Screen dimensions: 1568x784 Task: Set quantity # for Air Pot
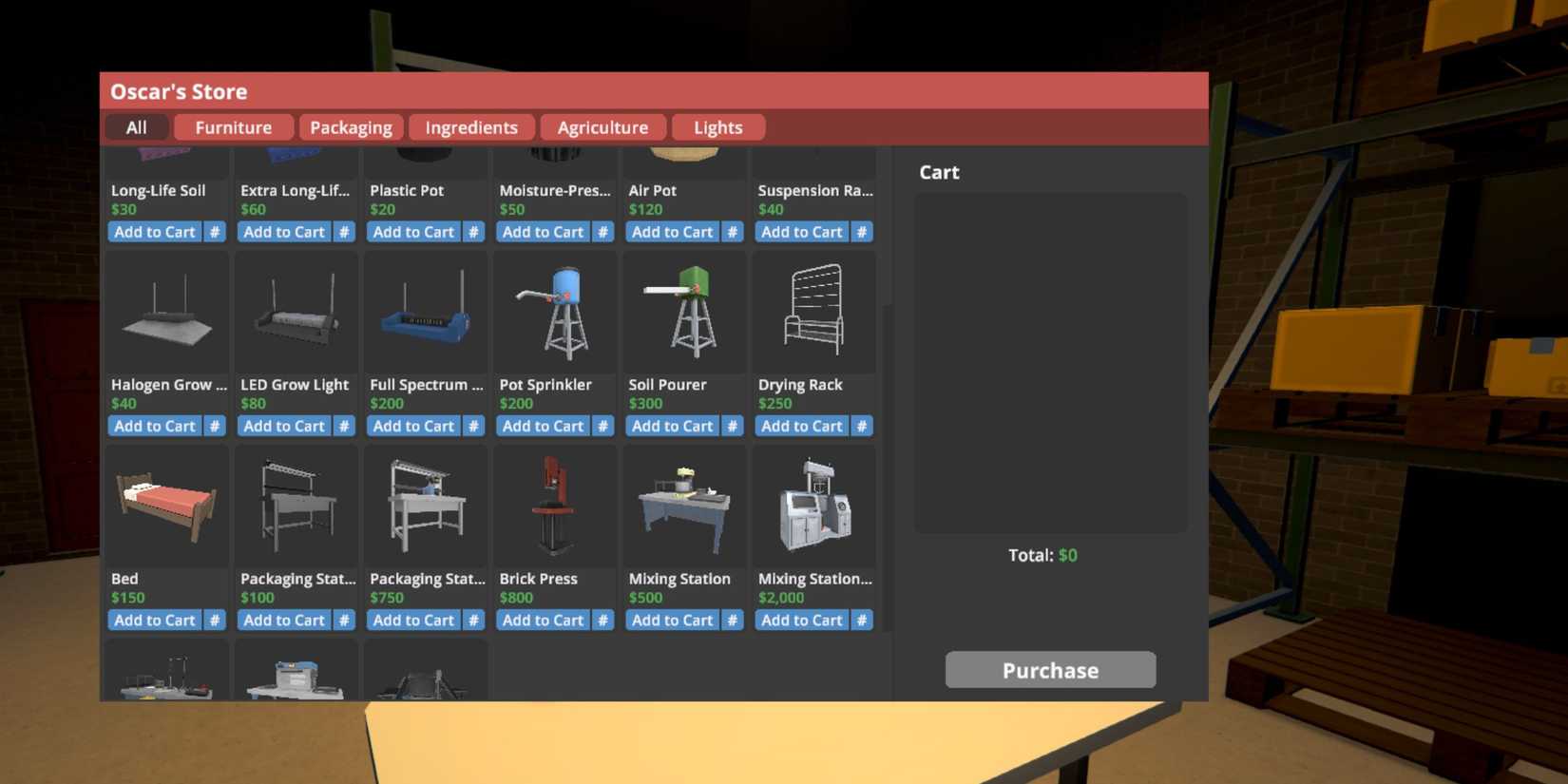coord(732,232)
